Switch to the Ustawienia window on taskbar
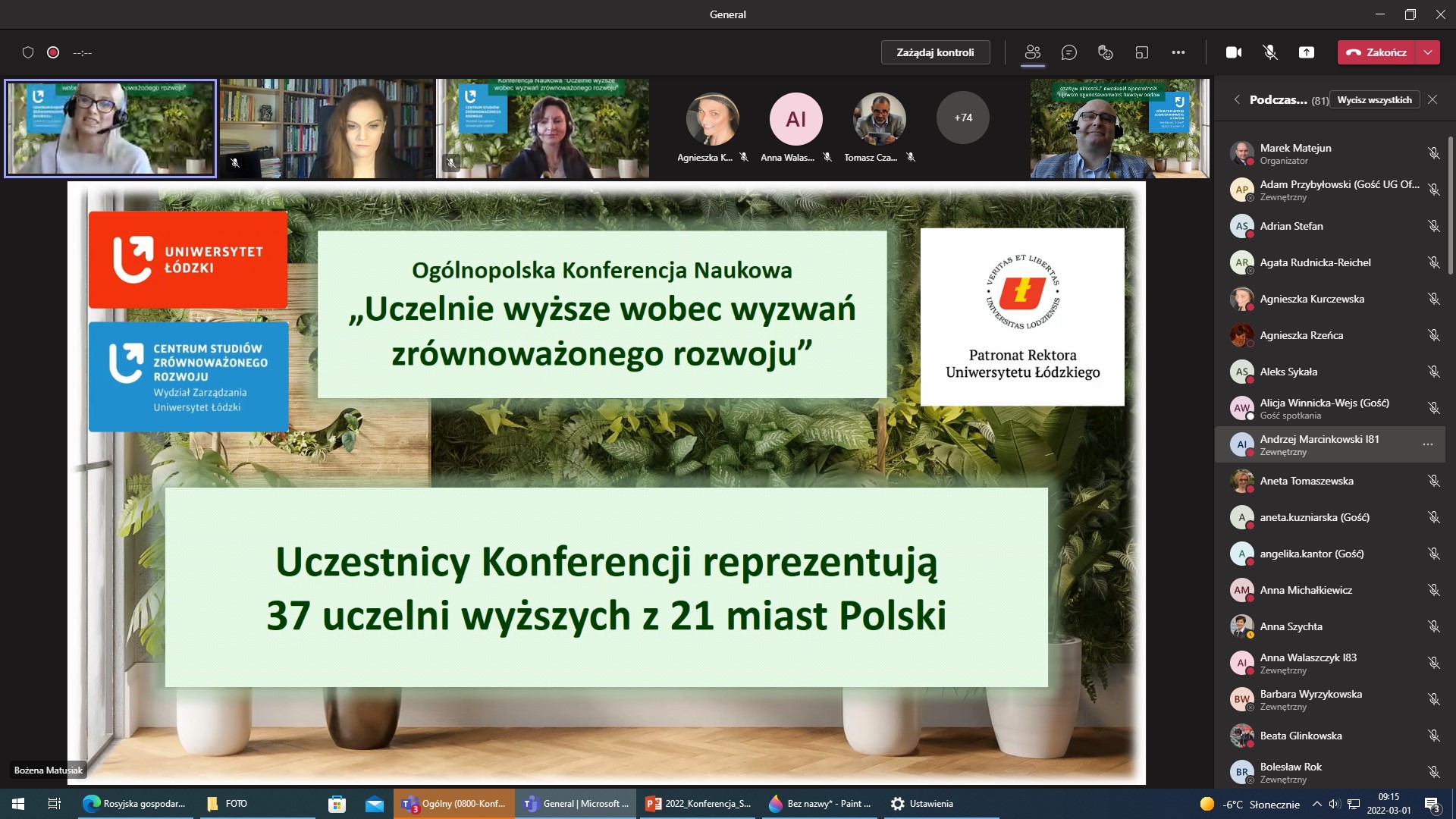The height and width of the screenshot is (819, 1456). tap(922, 803)
